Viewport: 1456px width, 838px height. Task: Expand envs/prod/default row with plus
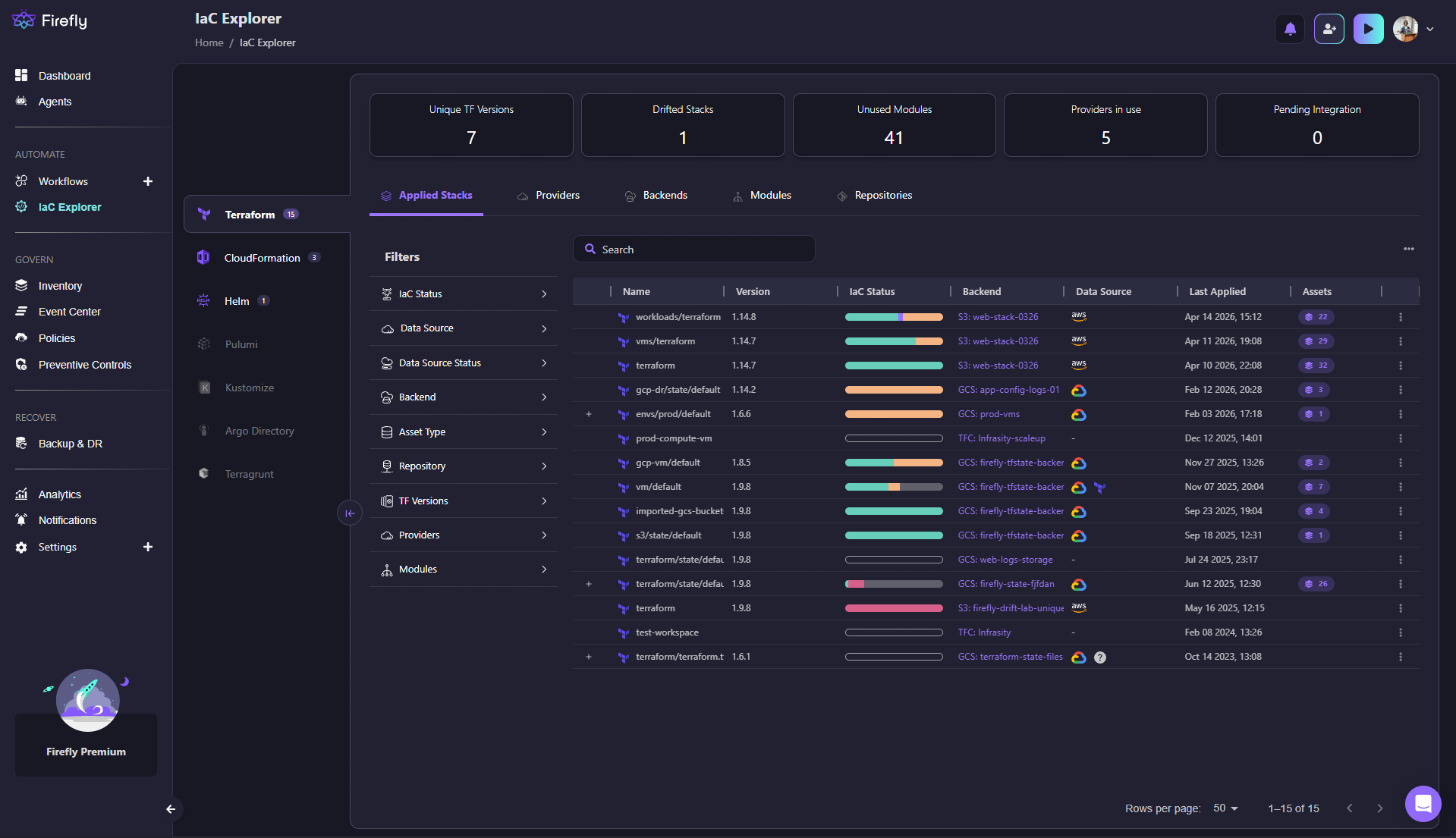(589, 414)
